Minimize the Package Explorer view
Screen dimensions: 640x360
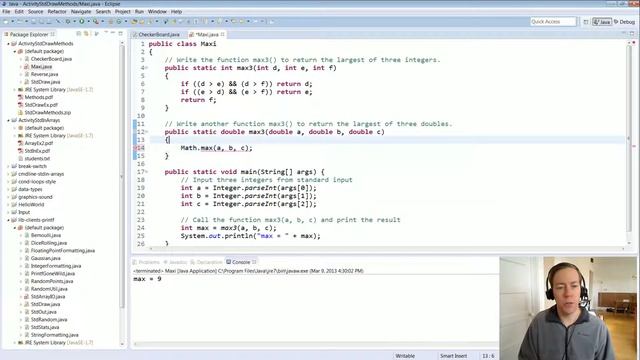pyautogui.click(x=113, y=33)
